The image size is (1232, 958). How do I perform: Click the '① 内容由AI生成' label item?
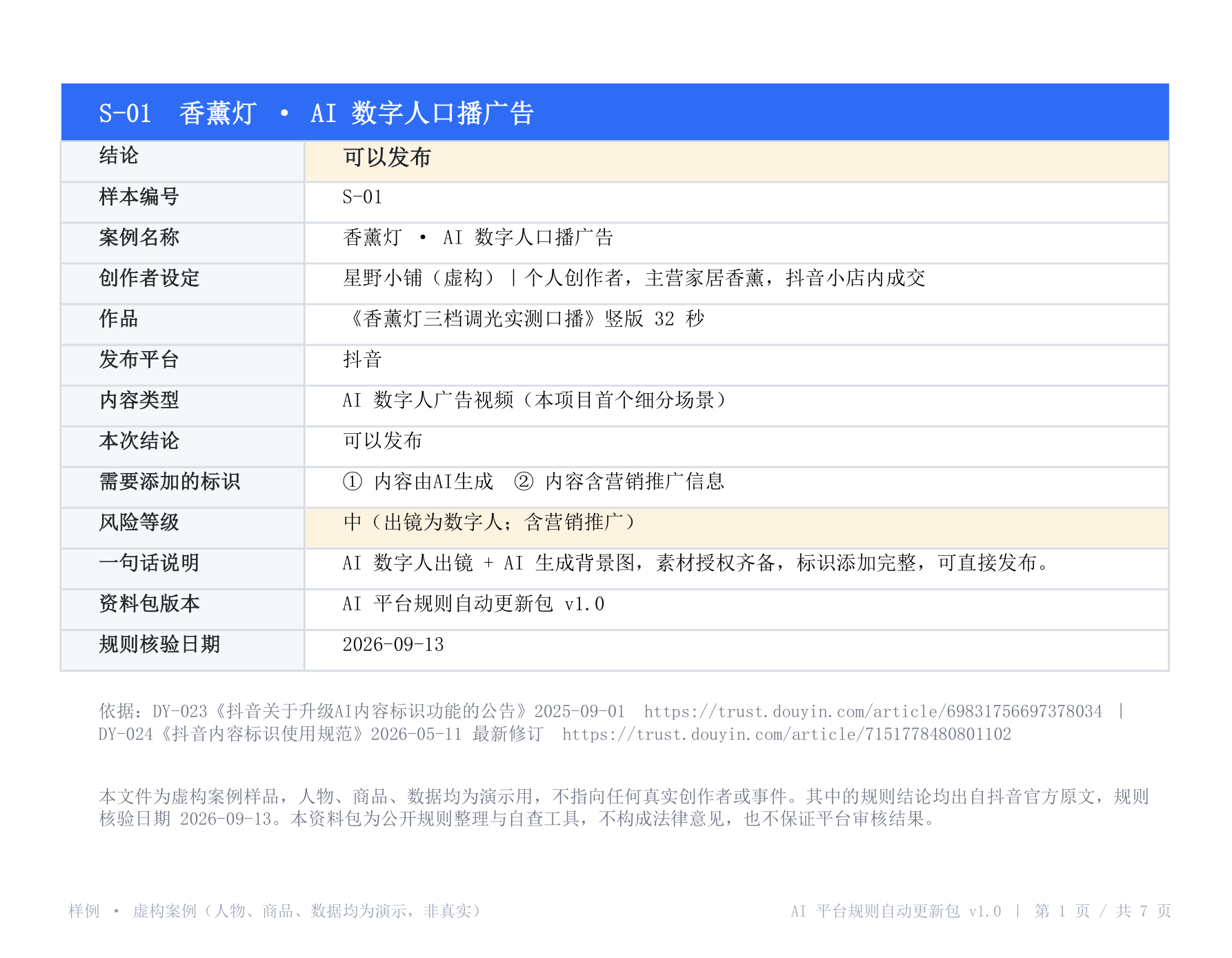(418, 481)
